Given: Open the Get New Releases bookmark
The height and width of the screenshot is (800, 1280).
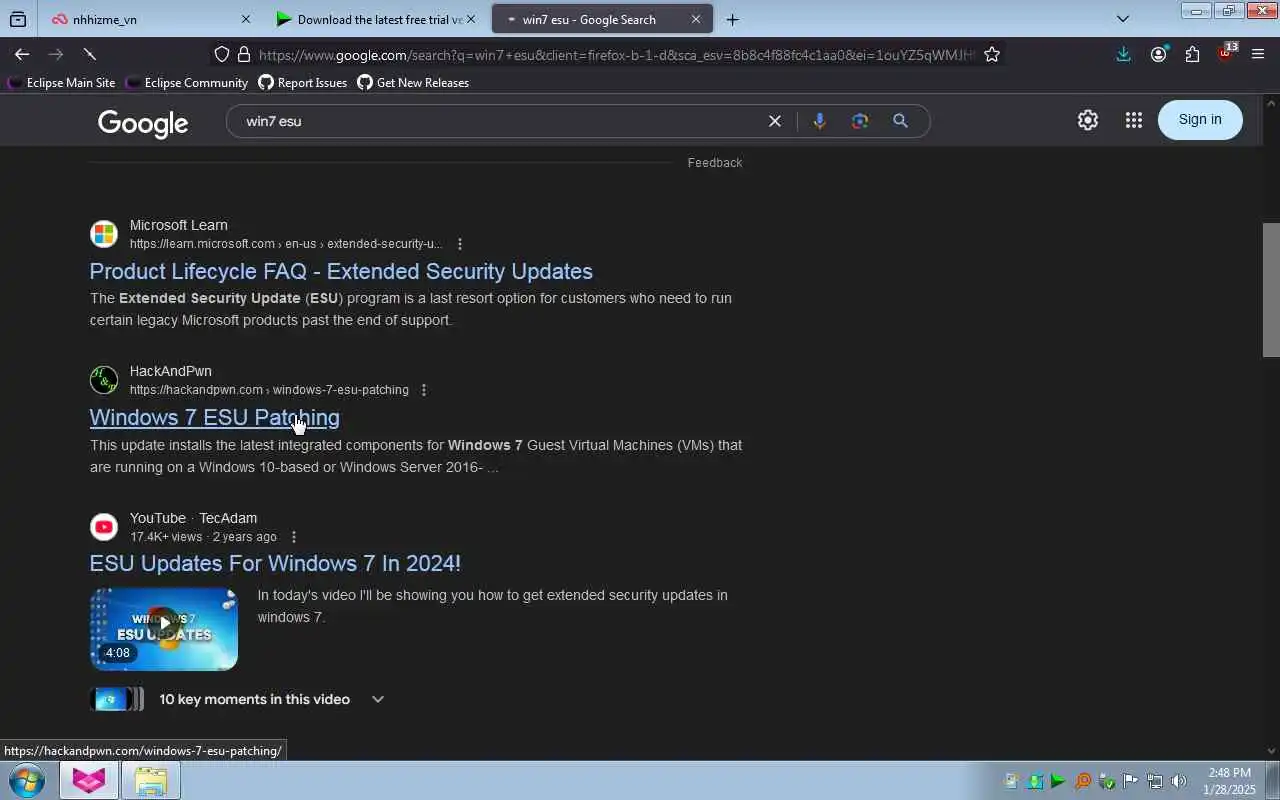Looking at the screenshot, I should pyautogui.click(x=413, y=83).
